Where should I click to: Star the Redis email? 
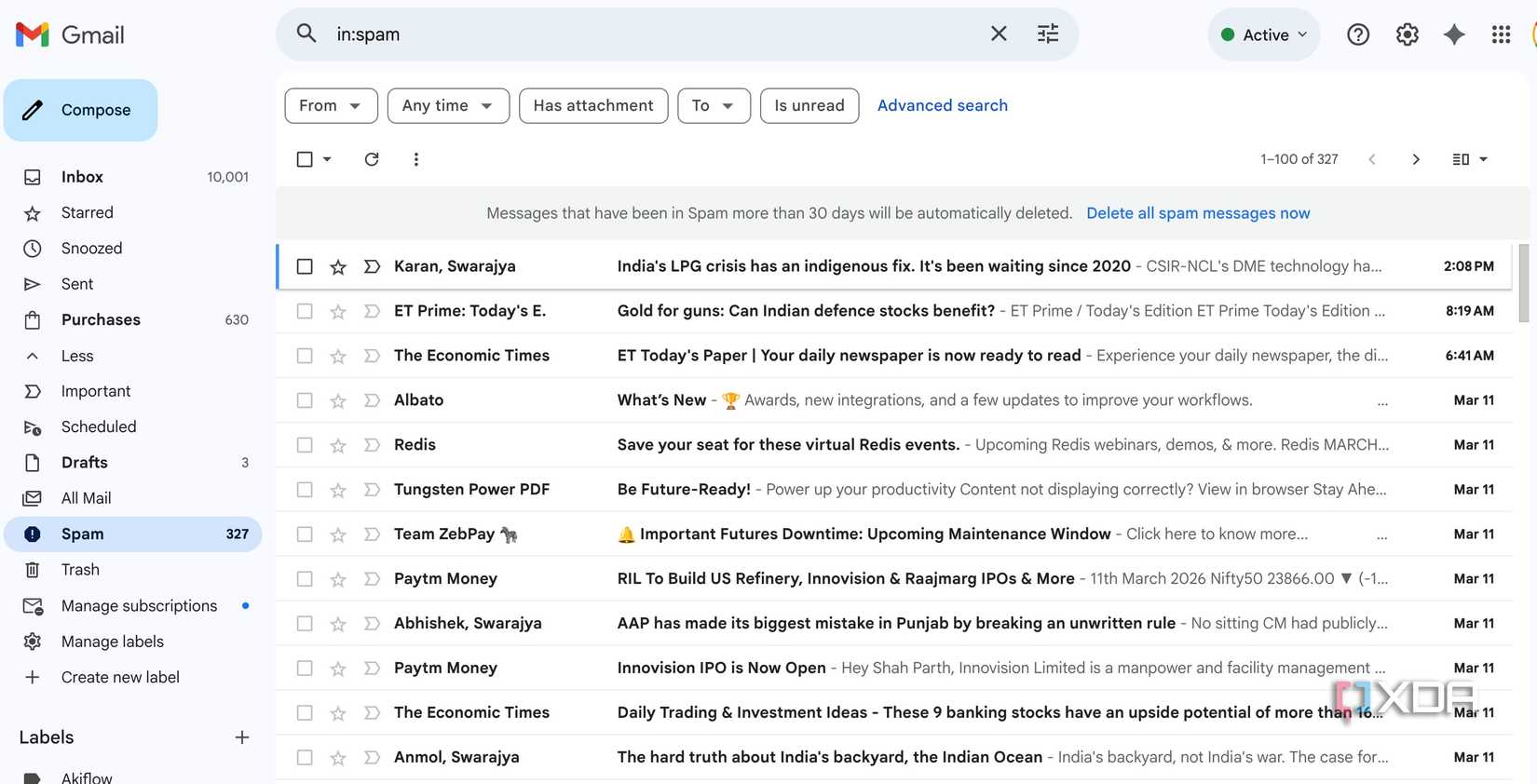(338, 446)
